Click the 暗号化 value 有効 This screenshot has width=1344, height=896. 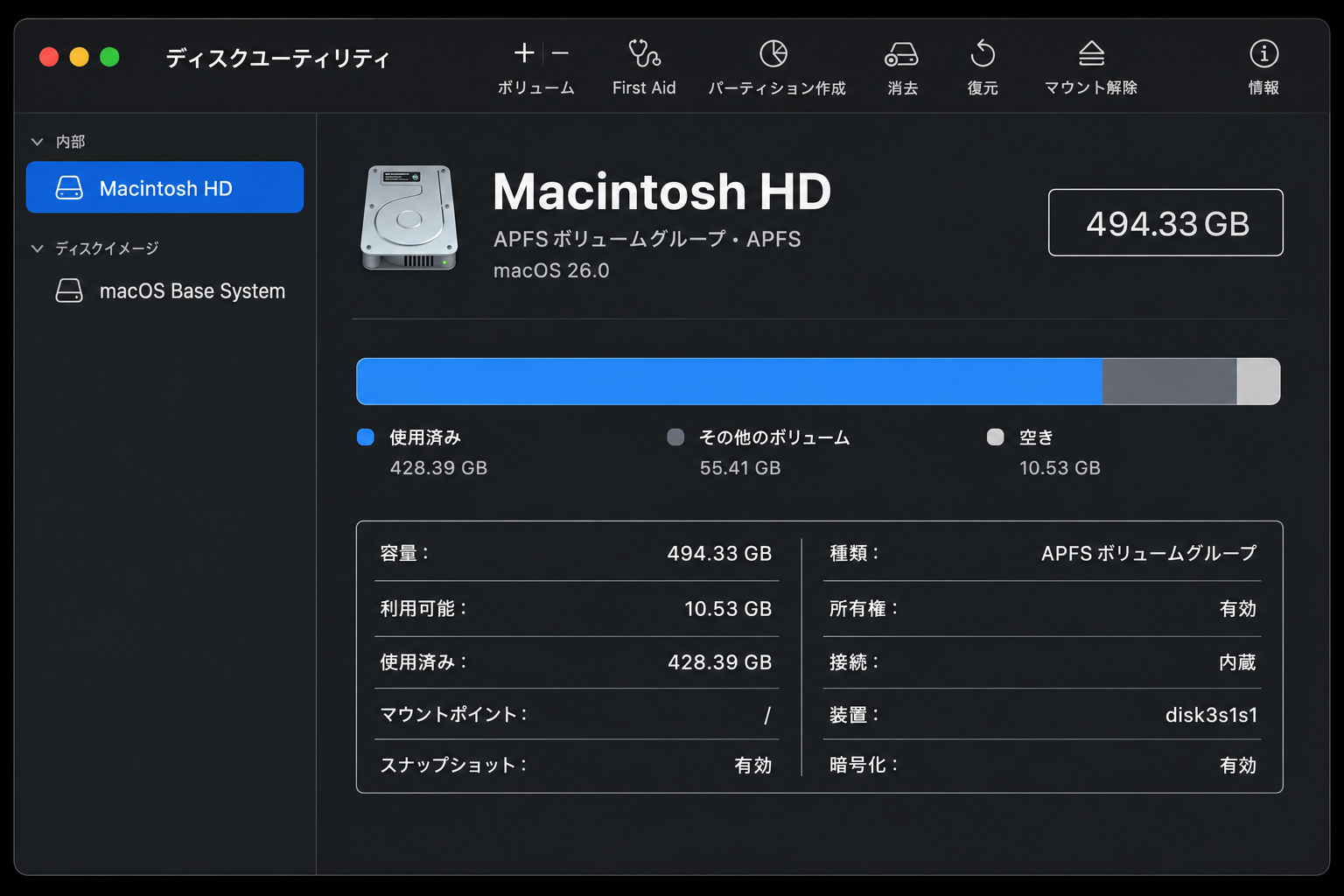[1238, 765]
